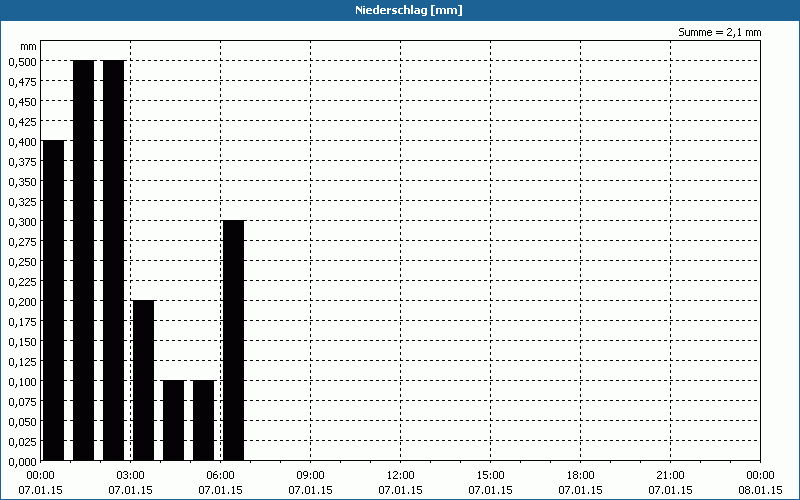Viewport: 800px width, 500px height.
Task: Select the 06:00 x-axis time label
Action: point(220,476)
